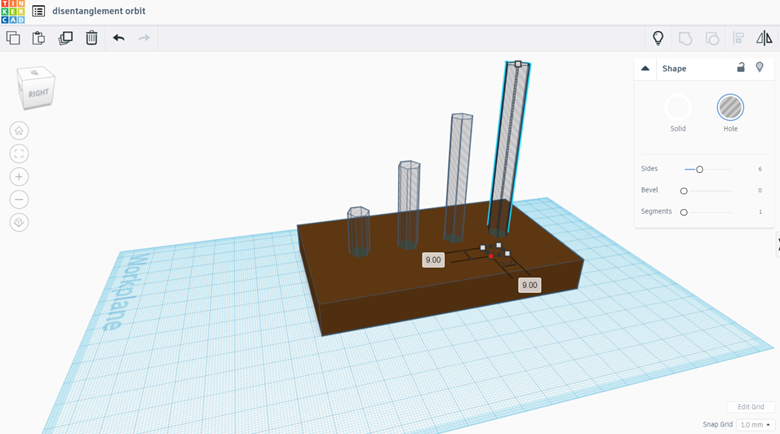Zoom in with plus button
Screen dimensions: 780x434
pos(19,177)
